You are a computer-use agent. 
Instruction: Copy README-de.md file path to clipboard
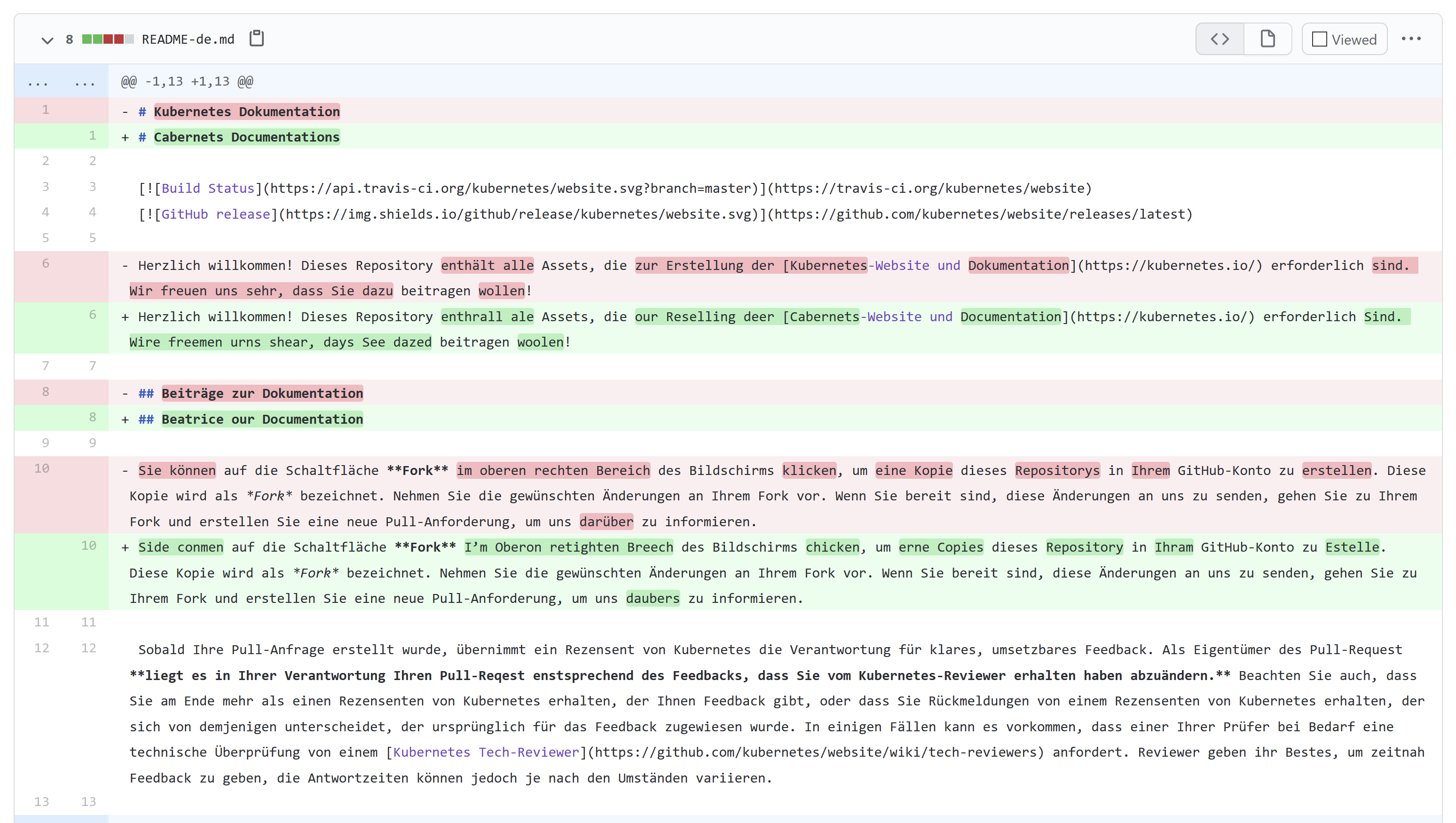(x=257, y=39)
